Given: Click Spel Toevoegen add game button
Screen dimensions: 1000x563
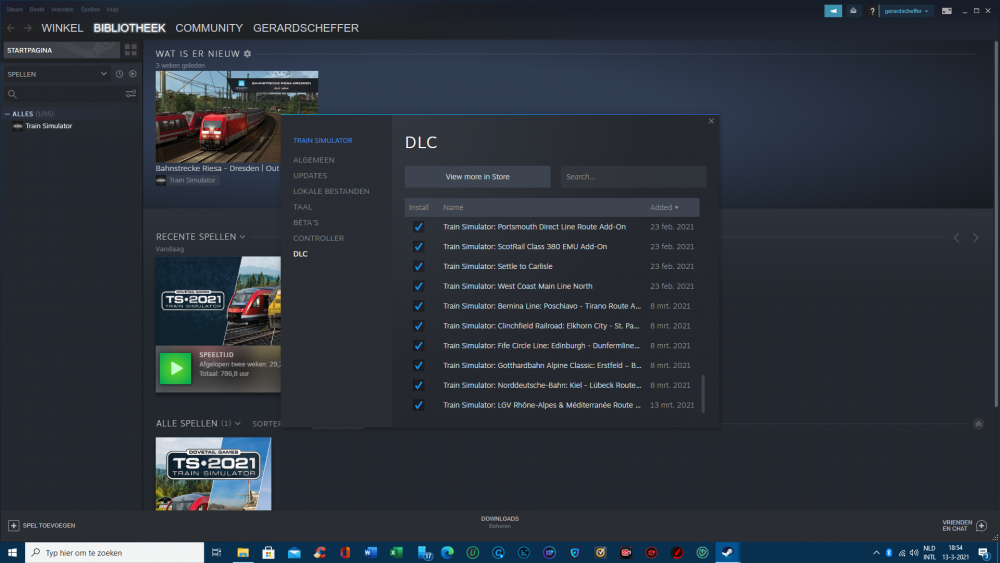Looking at the screenshot, I should pos(42,525).
